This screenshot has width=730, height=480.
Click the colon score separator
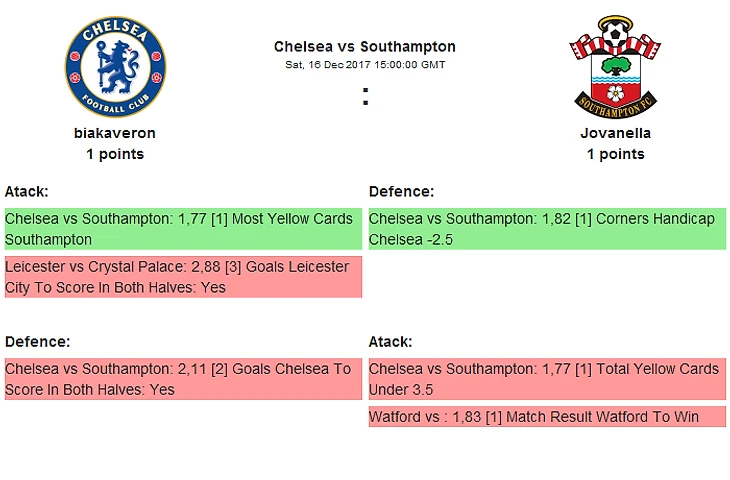click(x=365, y=97)
